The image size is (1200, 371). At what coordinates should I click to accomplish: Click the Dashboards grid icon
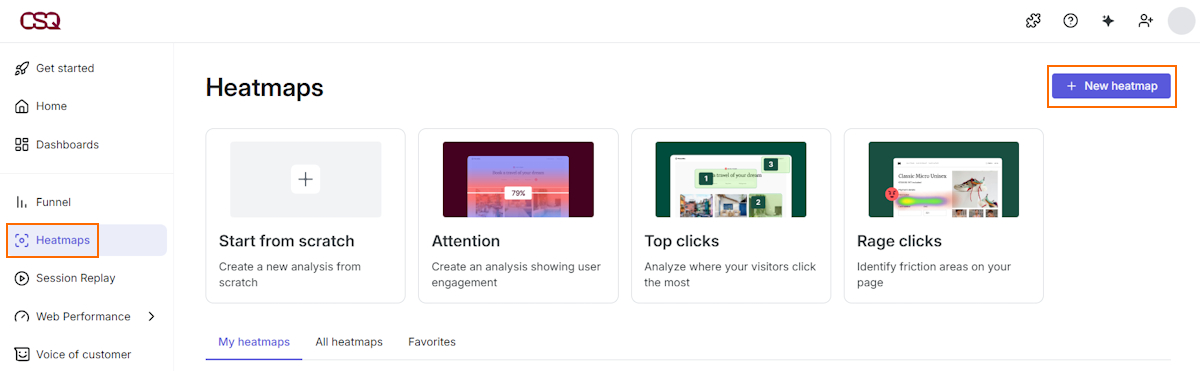tap(22, 144)
